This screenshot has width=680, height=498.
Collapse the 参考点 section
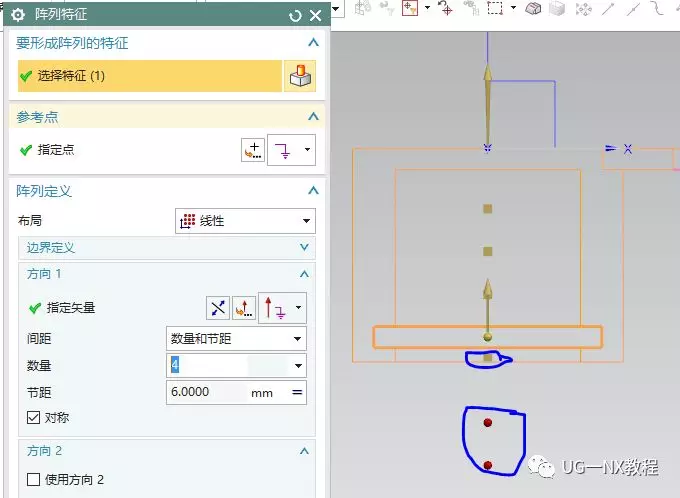coord(314,116)
